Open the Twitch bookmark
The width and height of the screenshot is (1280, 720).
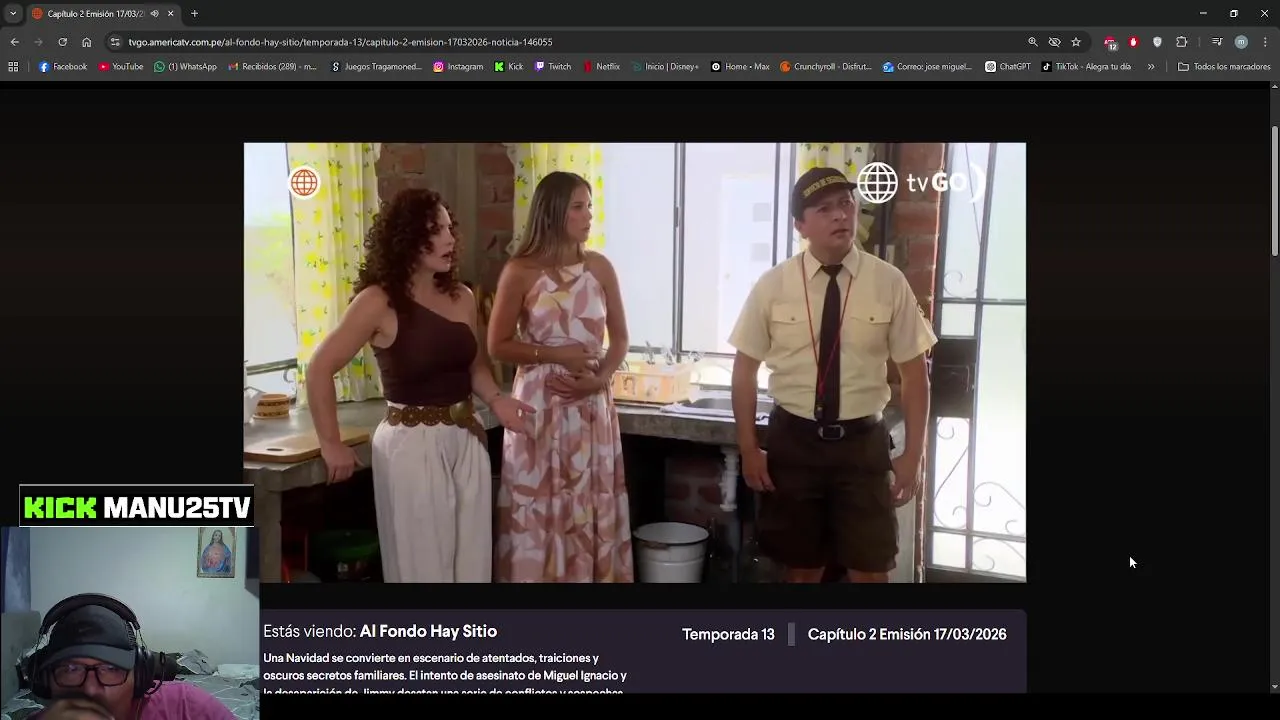tap(553, 67)
